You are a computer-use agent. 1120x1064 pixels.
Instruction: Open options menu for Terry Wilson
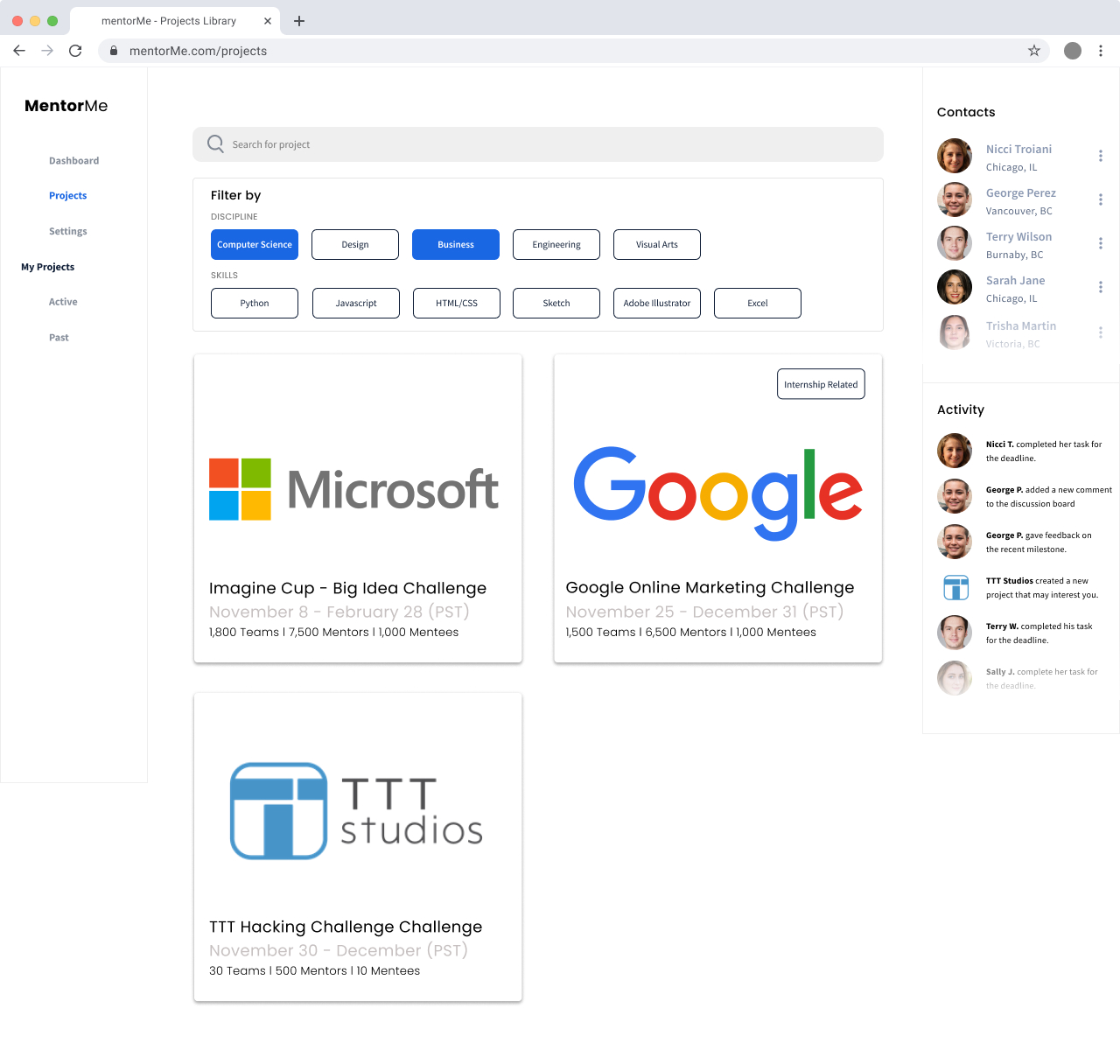pos(1101,243)
